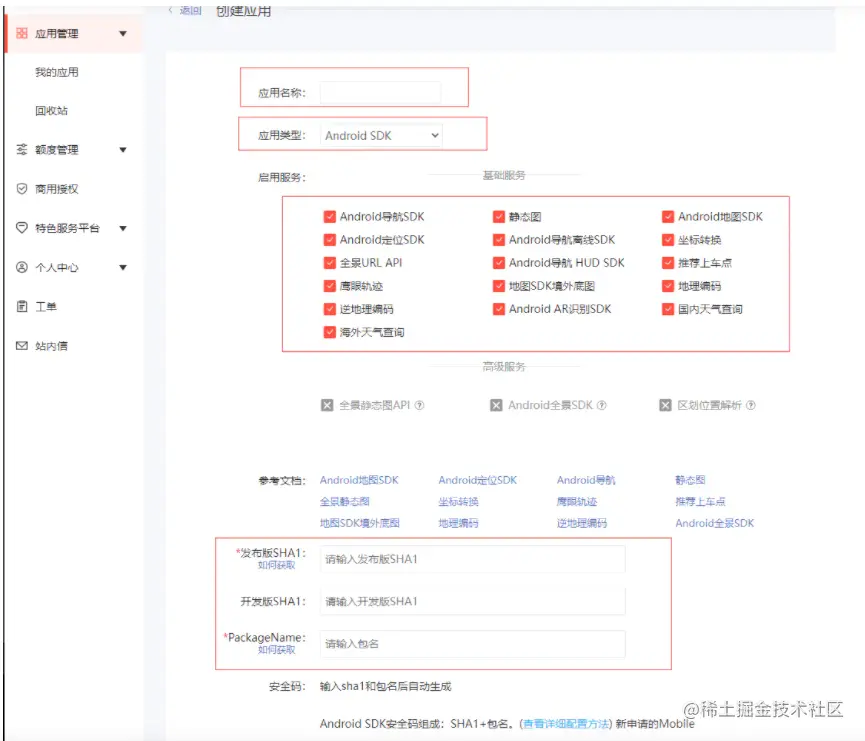The width and height of the screenshot is (865, 741).
Task: Focus the PackageName 请输入包名 field
Action: click(x=472, y=644)
